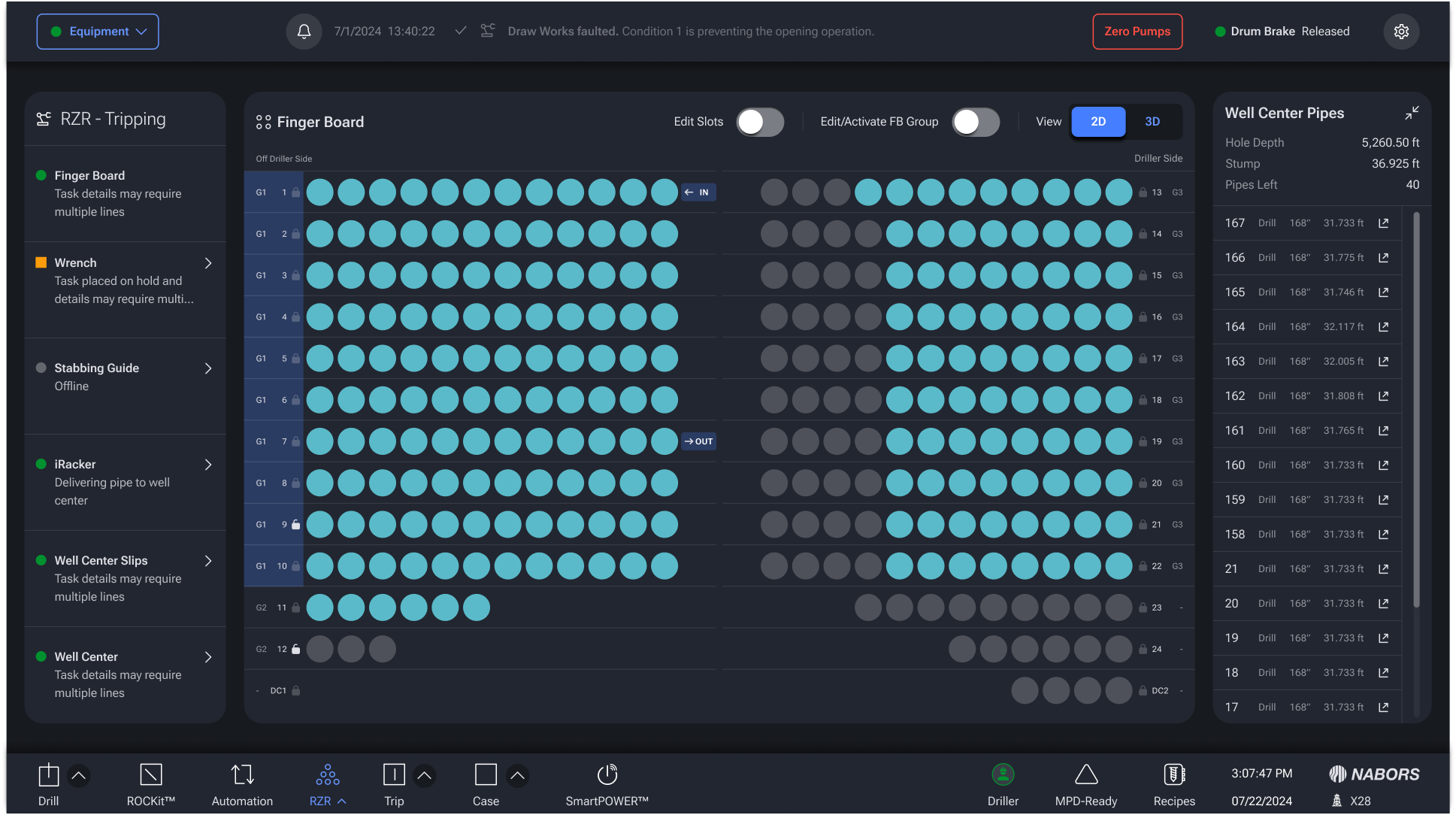The width and height of the screenshot is (1456, 815).
Task: Expand the Wrench task details
Action: (208, 263)
